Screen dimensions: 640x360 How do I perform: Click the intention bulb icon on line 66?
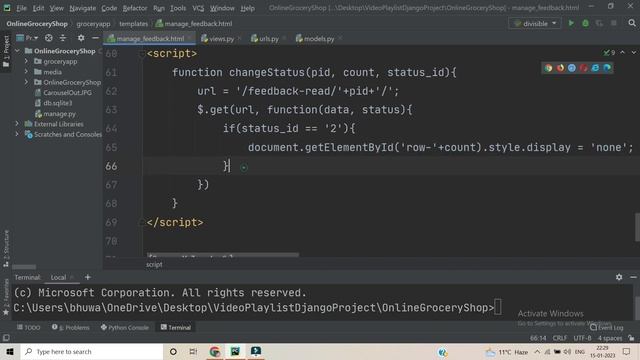[x=244, y=167]
